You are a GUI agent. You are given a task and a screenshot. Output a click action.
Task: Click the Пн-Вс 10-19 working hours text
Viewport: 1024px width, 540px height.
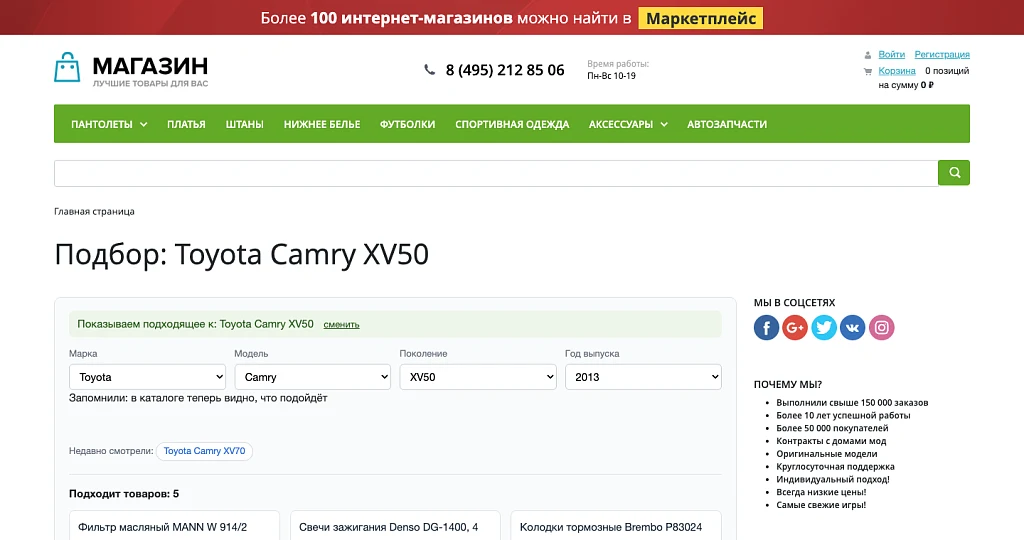coord(611,76)
